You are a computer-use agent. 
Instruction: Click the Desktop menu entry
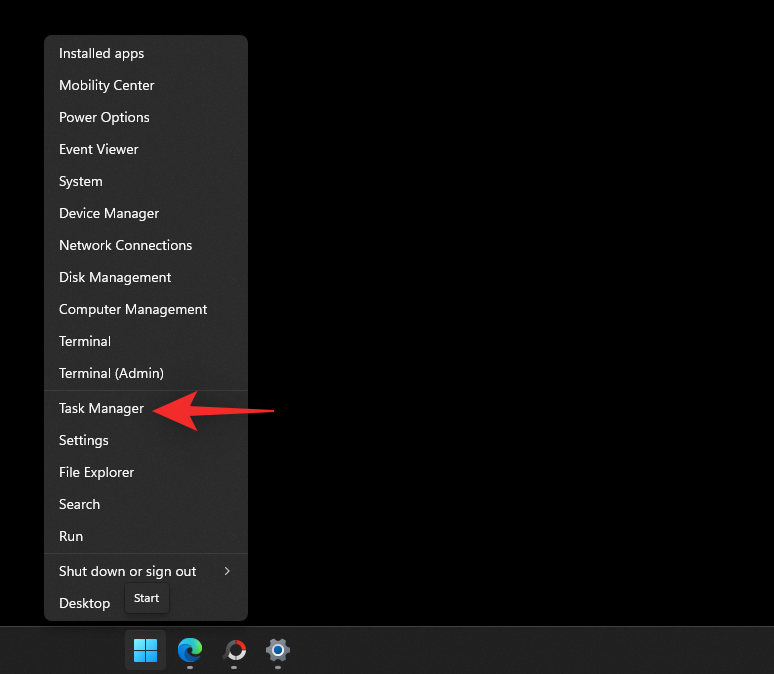tap(84, 603)
